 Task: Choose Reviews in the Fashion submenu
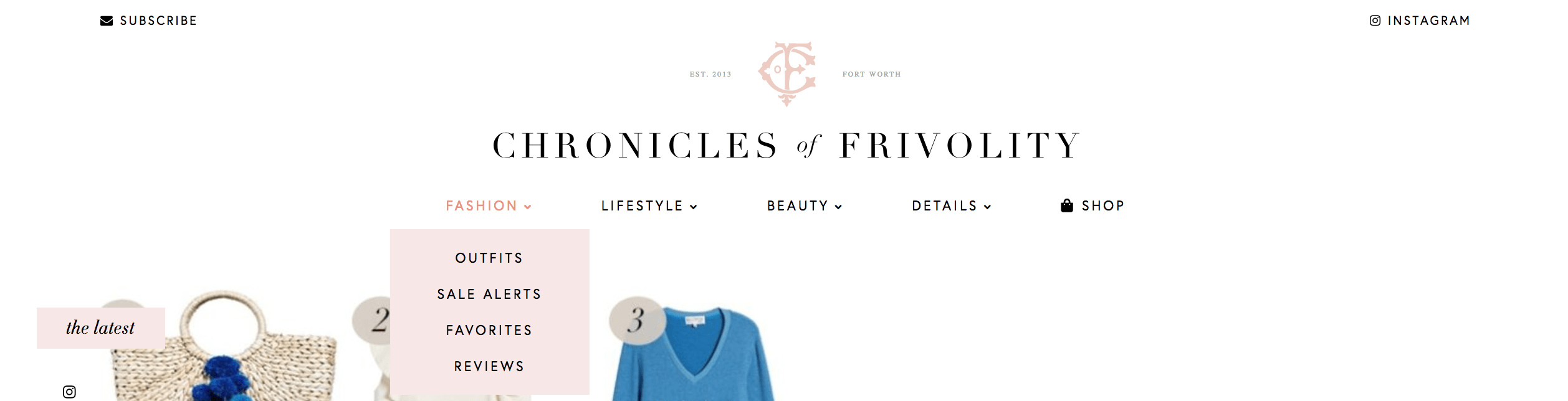point(489,366)
